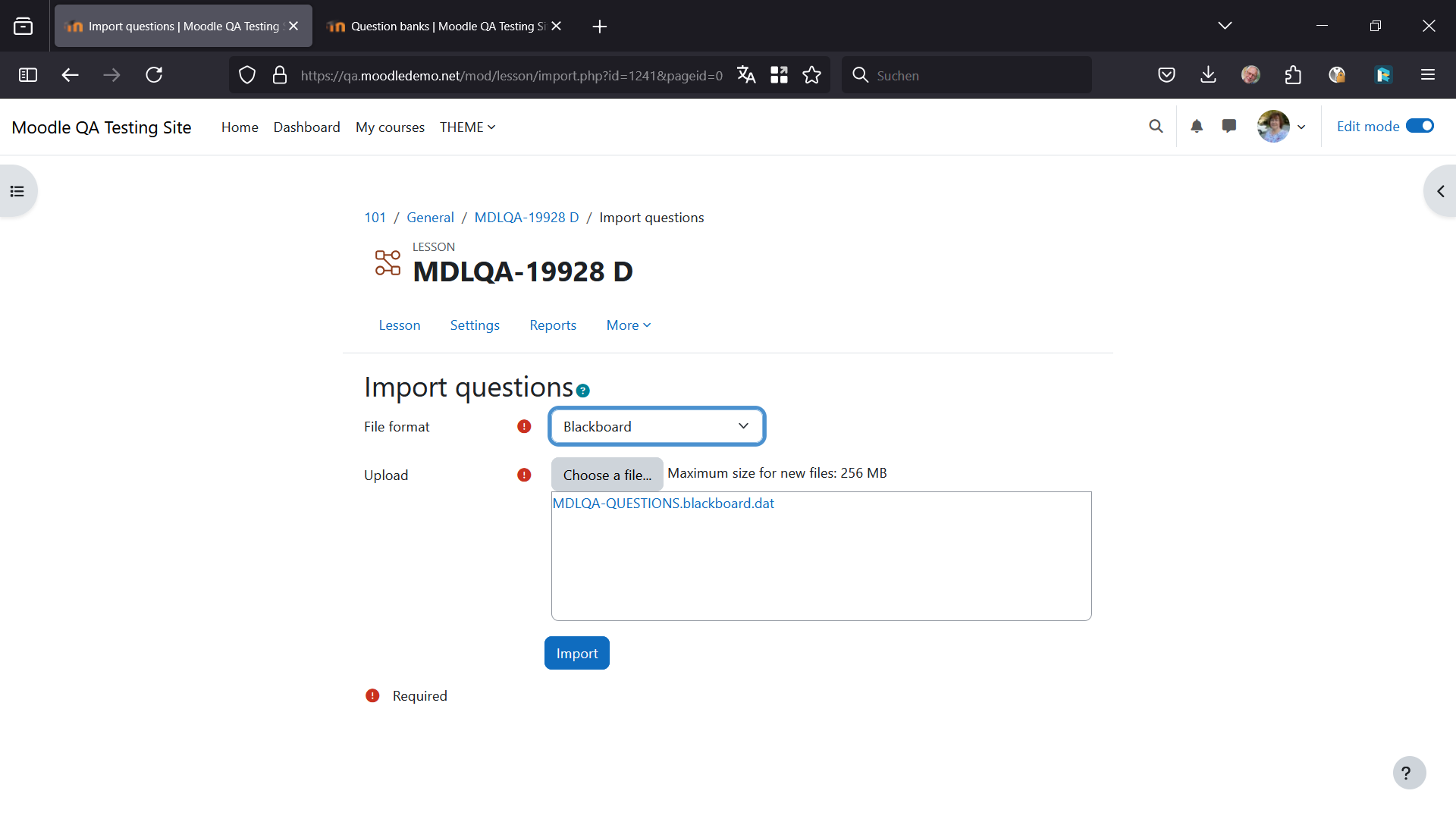This screenshot has height=819, width=1456.
Task: Click the blue R extension icon
Action: [1383, 75]
